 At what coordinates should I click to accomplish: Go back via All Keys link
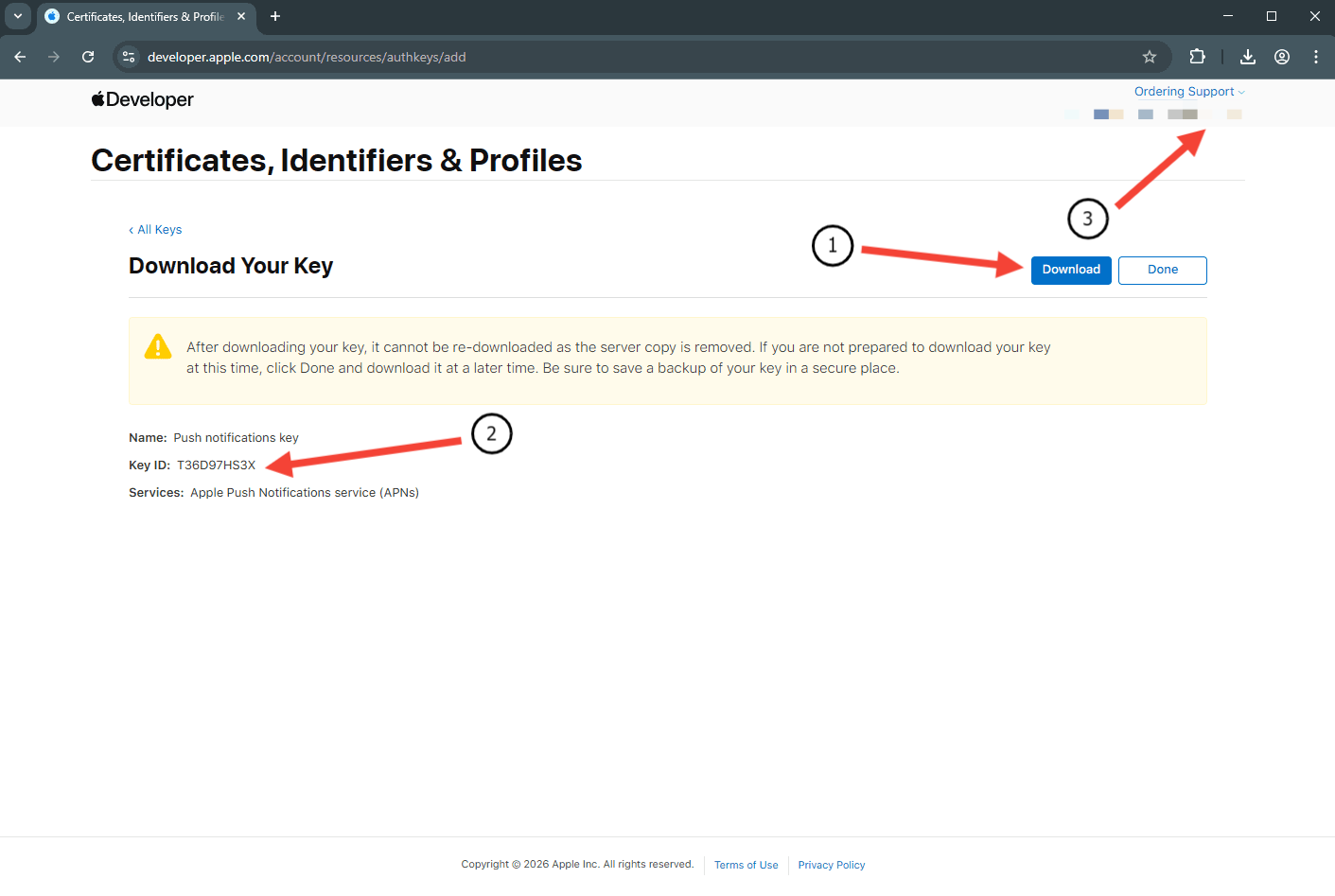click(155, 230)
